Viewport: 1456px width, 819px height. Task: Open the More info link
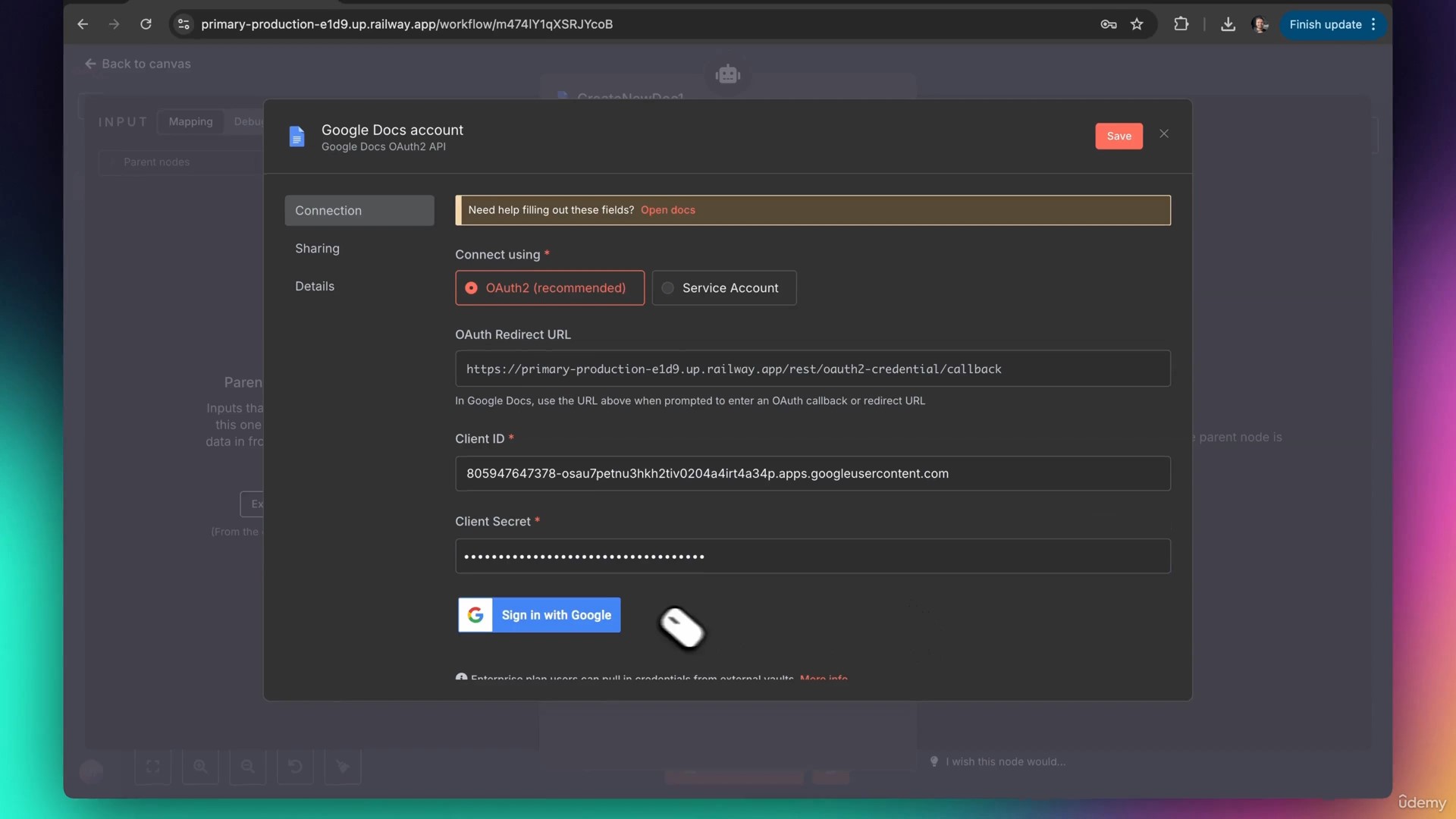[824, 677]
